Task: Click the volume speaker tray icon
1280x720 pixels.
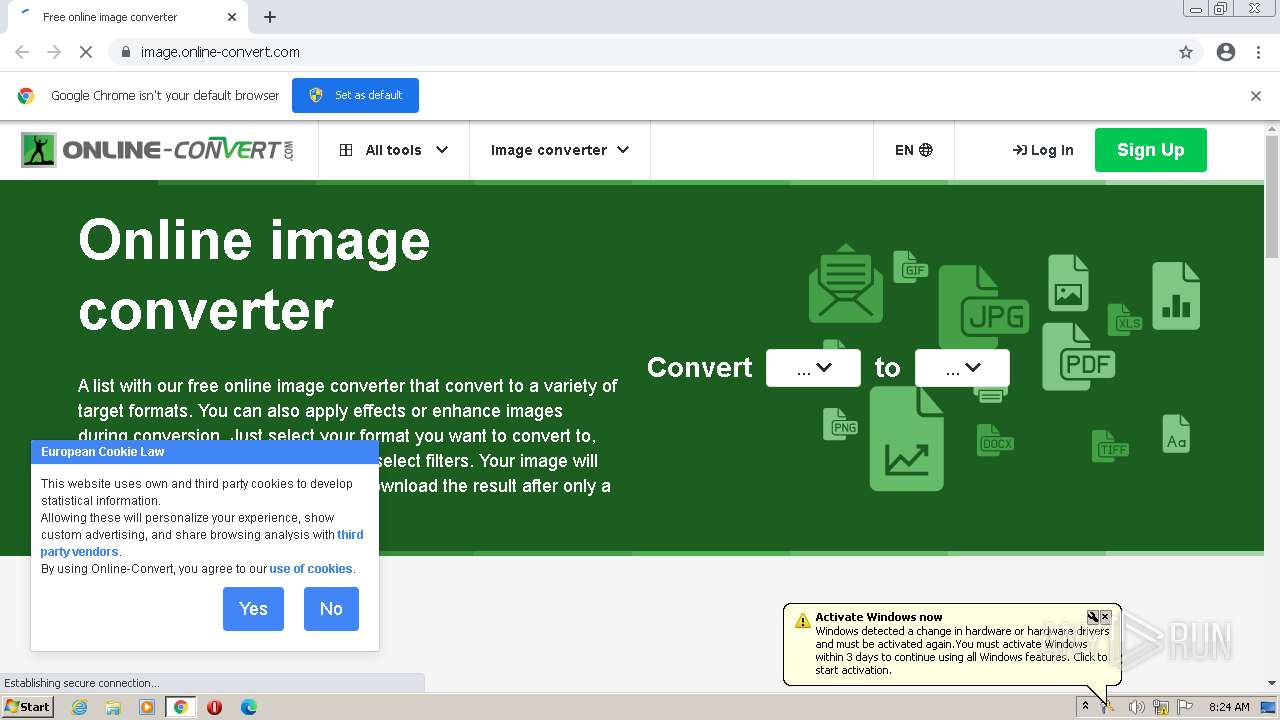Action: 1136,707
